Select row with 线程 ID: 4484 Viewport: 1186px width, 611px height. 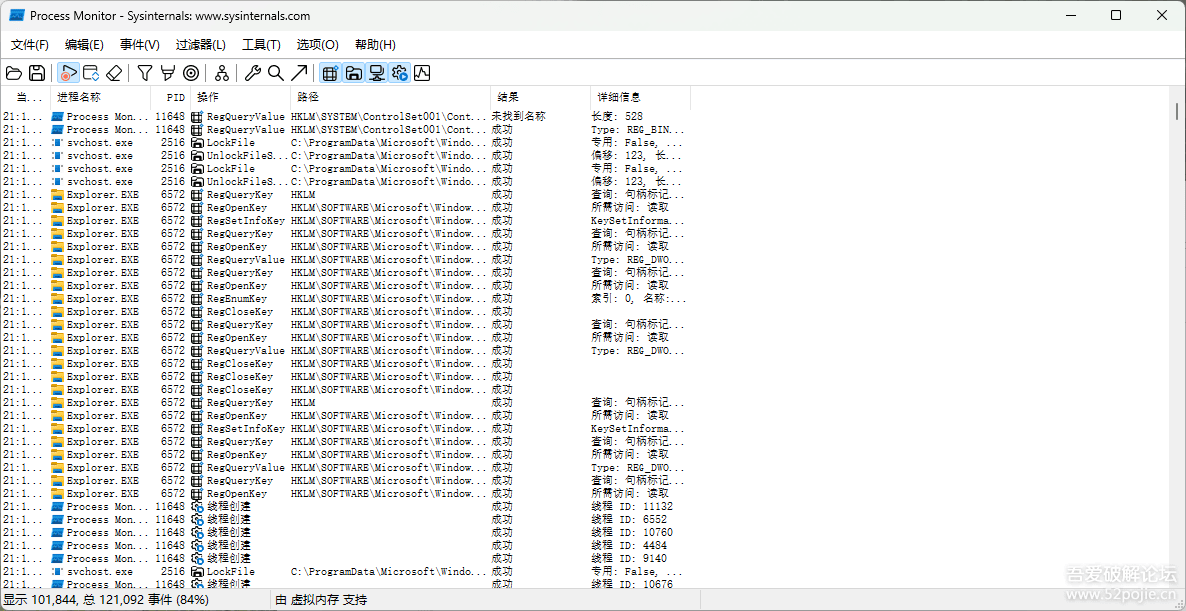click(x=345, y=545)
